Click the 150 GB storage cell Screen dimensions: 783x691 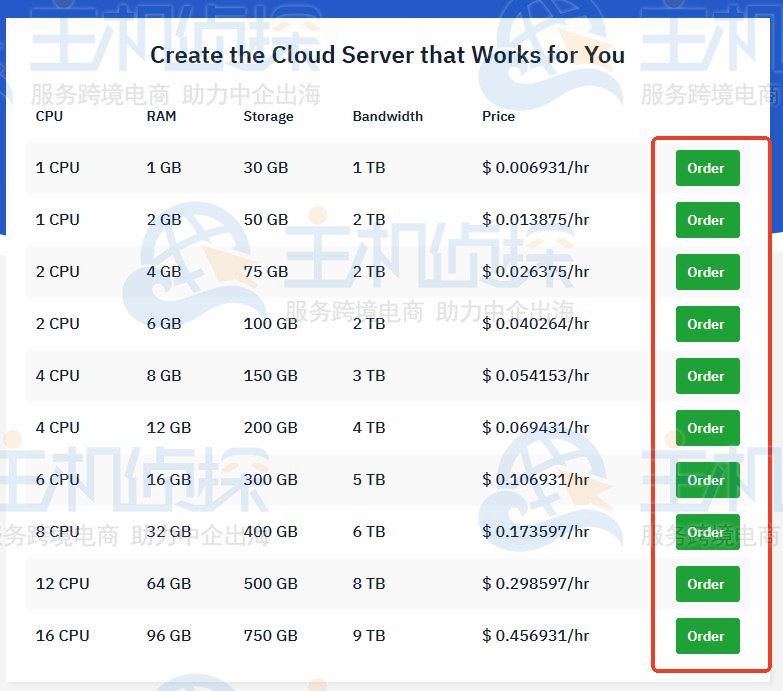pyautogui.click(x=271, y=375)
